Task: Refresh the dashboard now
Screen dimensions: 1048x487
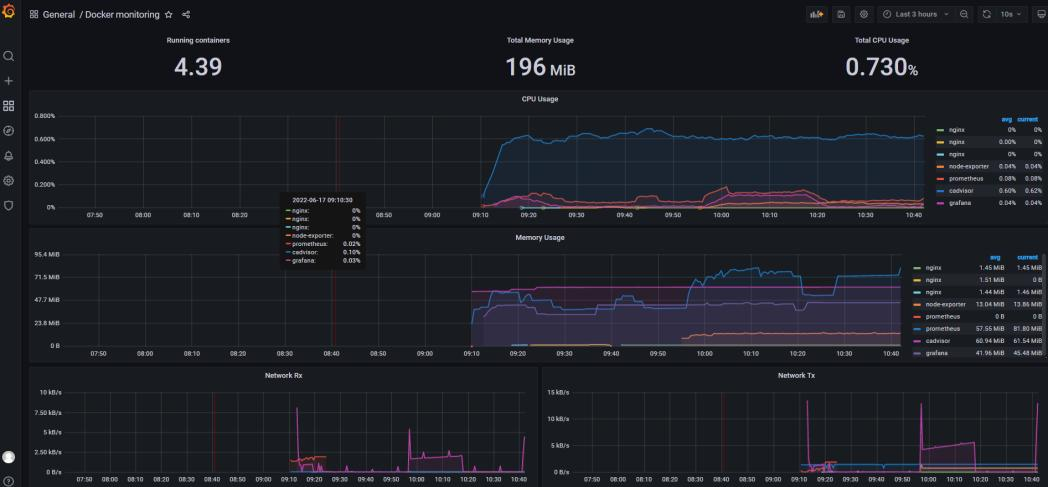Action: click(987, 14)
